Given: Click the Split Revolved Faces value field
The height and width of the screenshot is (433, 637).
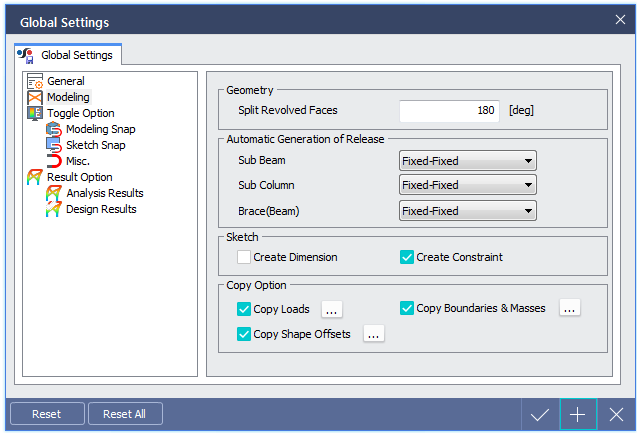Looking at the screenshot, I should point(449,111).
